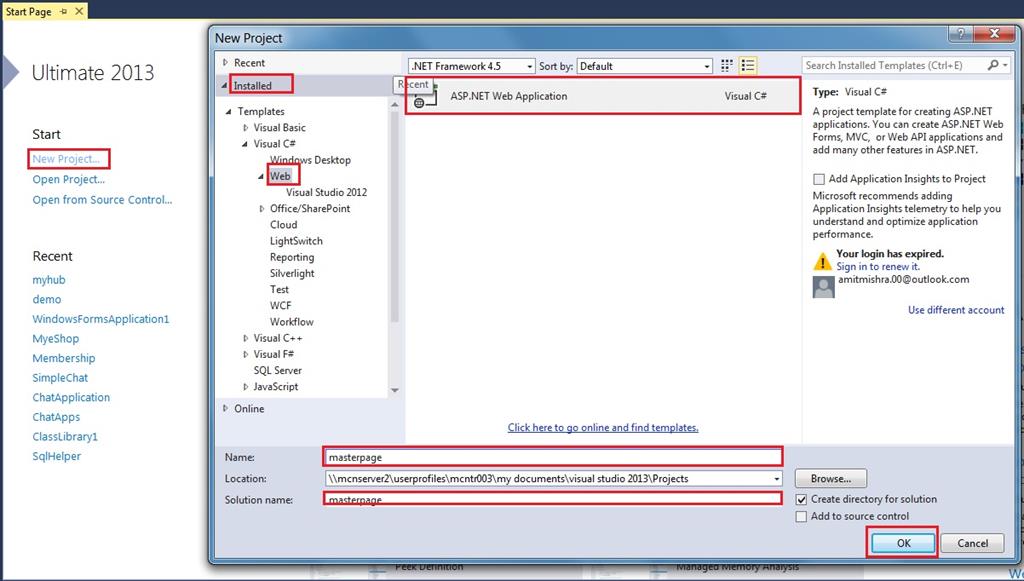Image resolution: width=1024 pixels, height=581 pixels.
Task: Open recent project myhub
Action: pos(49,280)
